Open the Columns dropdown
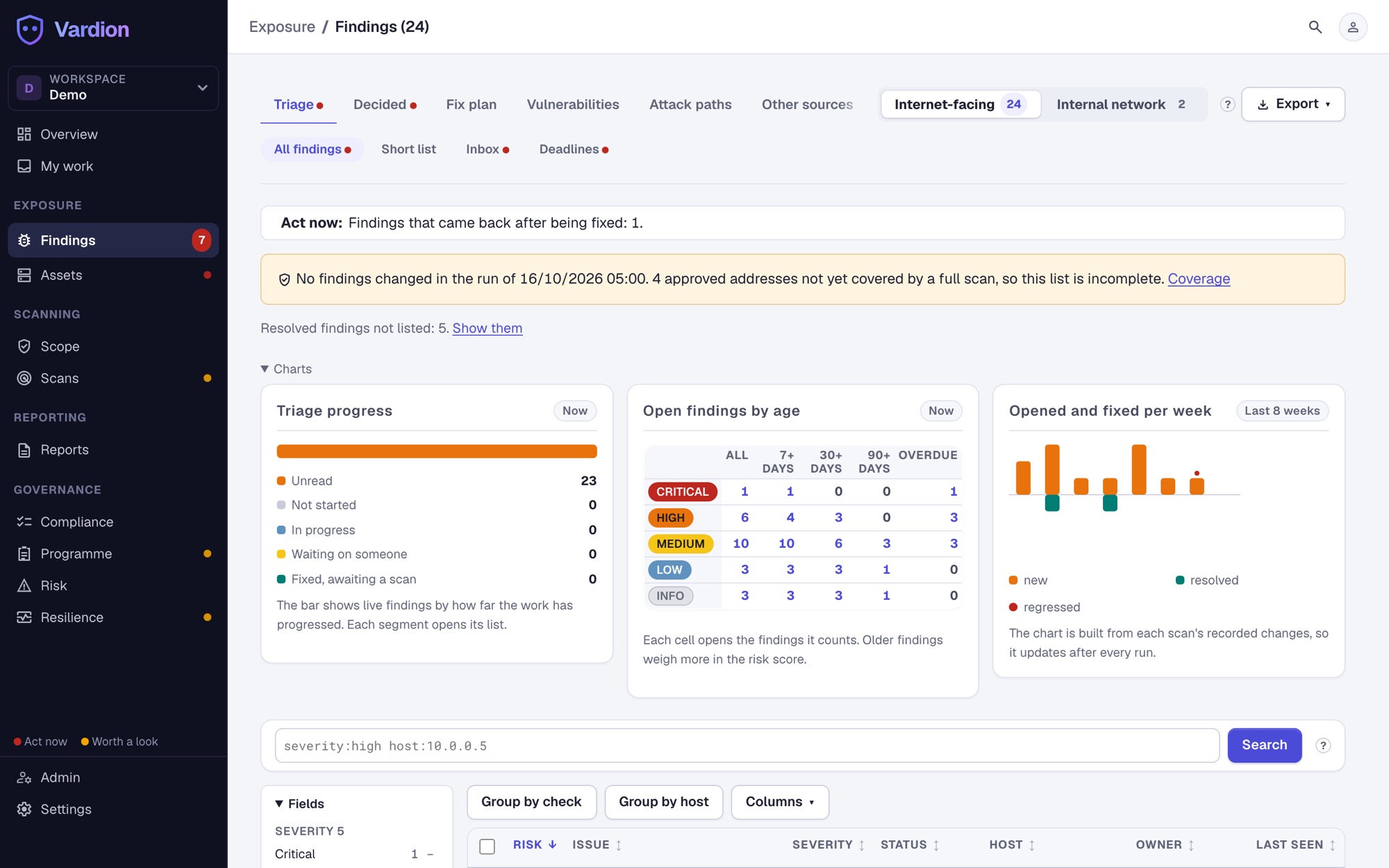The height and width of the screenshot is (868, 1389). pyautogui.click(x=780, y=802)
